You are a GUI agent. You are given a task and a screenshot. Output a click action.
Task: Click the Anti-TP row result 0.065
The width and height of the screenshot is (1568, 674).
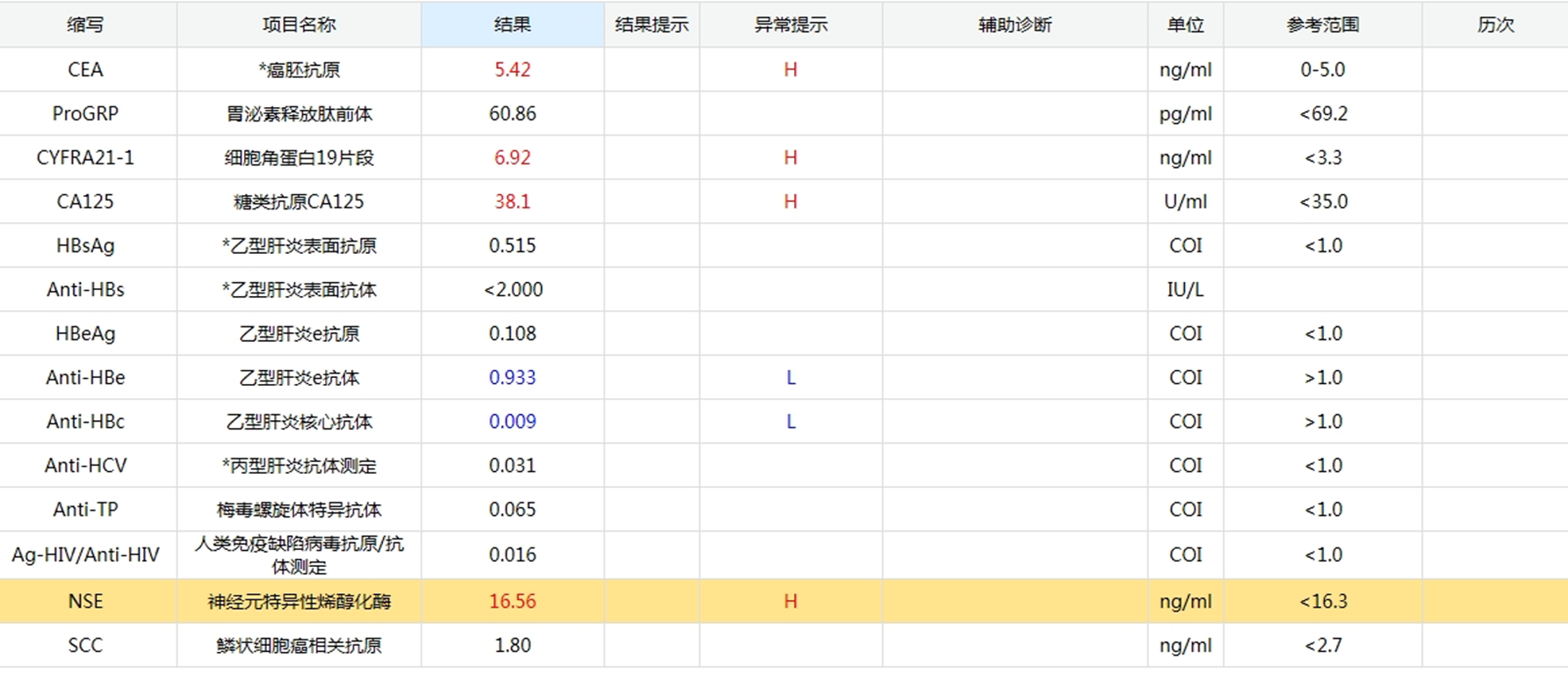(x=512, y=510)
